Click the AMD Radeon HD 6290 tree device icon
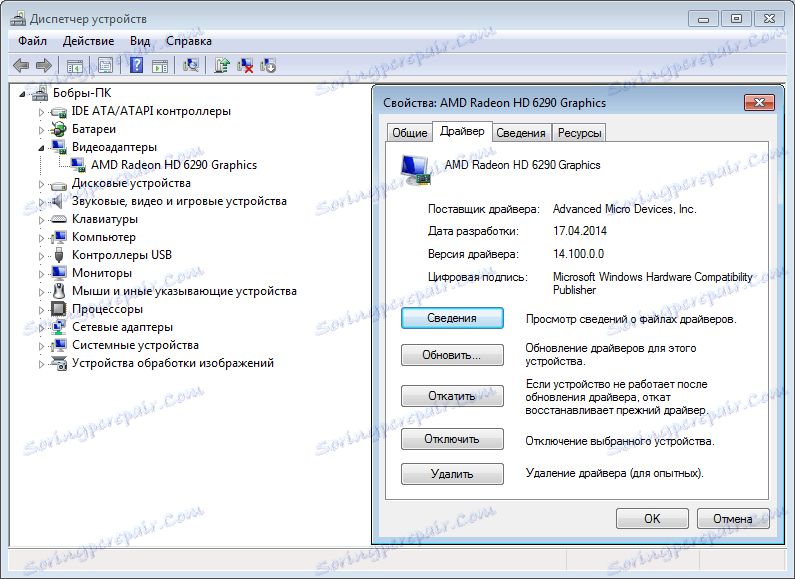Screen dimensions: 795x579 [78, 165]
